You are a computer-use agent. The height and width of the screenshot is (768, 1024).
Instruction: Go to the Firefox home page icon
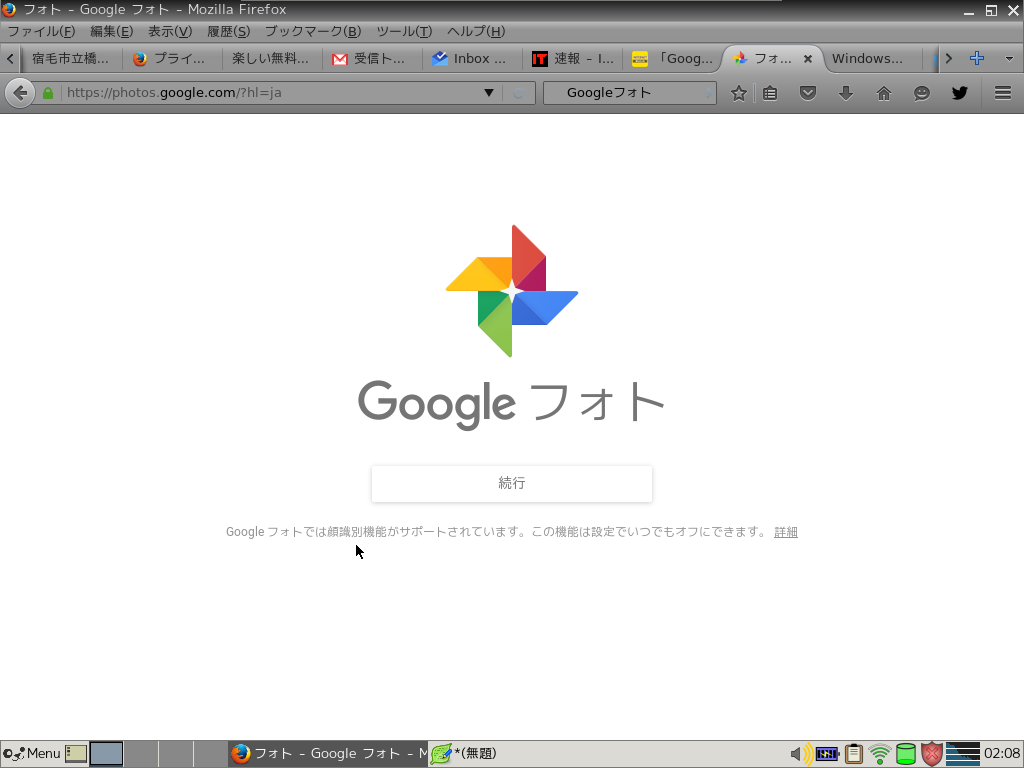pos(884,93)
